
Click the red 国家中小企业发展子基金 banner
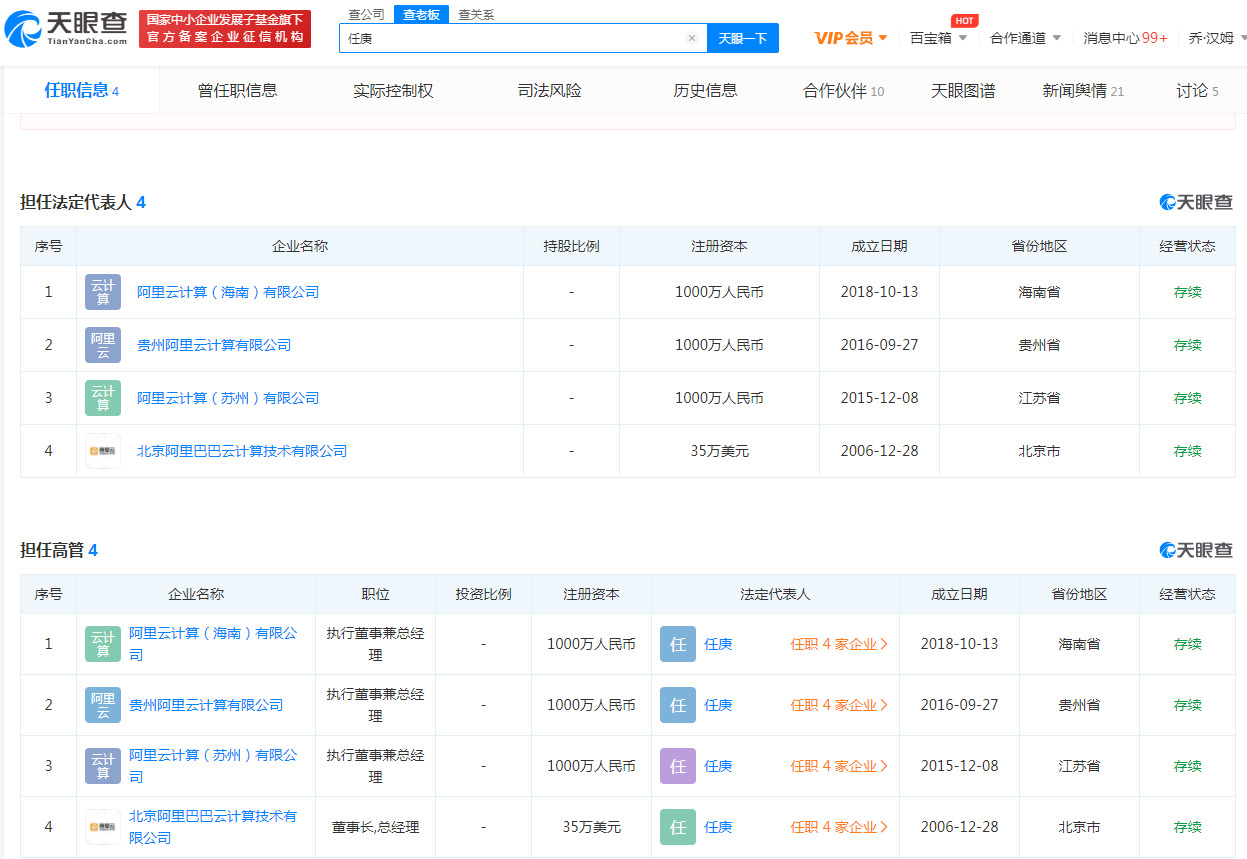pos(225,29)
